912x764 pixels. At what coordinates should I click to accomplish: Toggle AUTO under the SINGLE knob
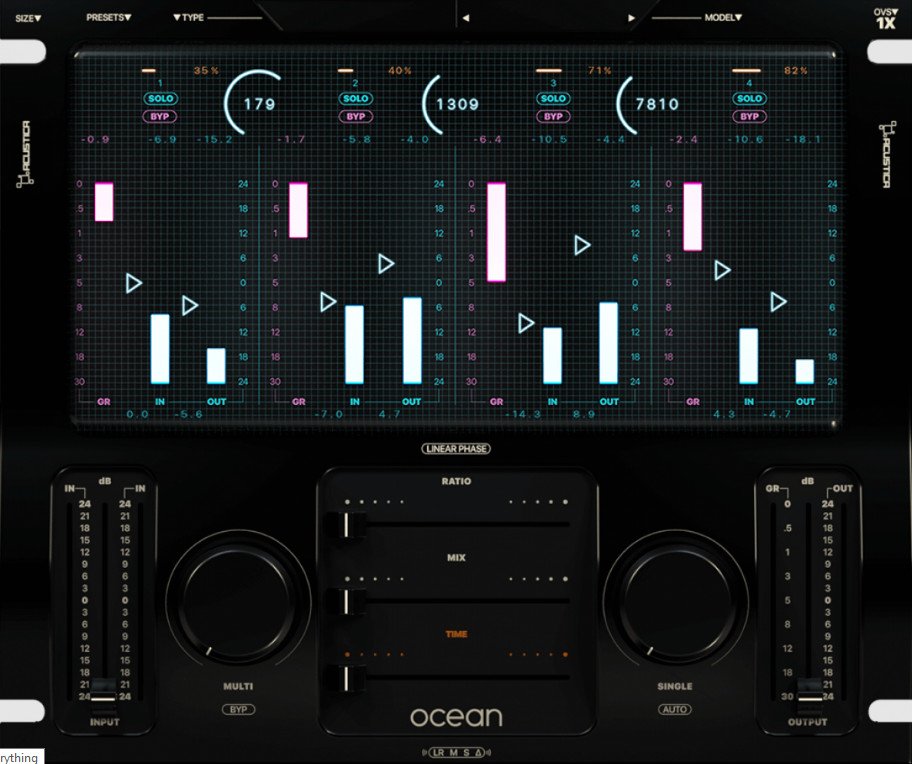(x=675, y=709)
